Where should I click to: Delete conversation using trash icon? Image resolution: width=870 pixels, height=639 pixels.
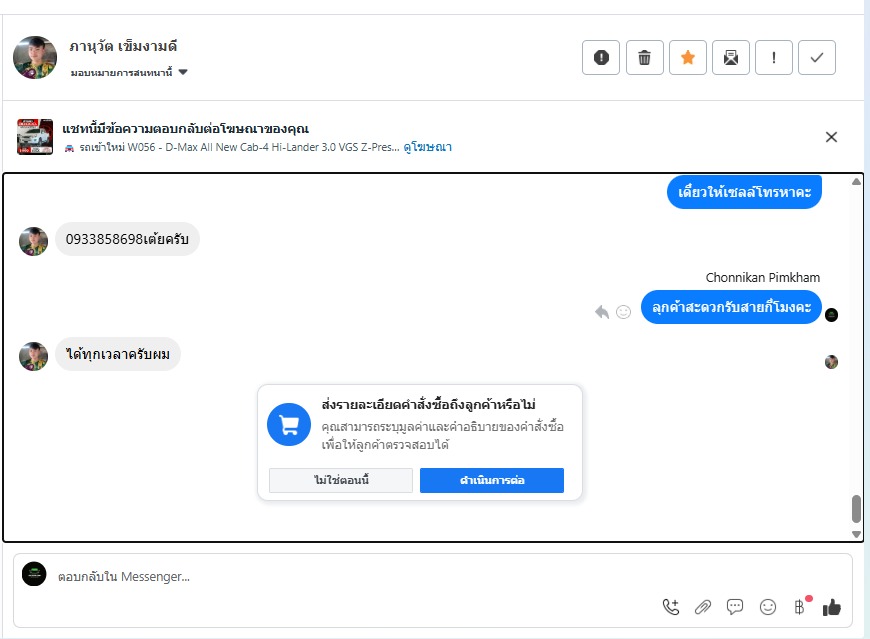pos(645,58)
